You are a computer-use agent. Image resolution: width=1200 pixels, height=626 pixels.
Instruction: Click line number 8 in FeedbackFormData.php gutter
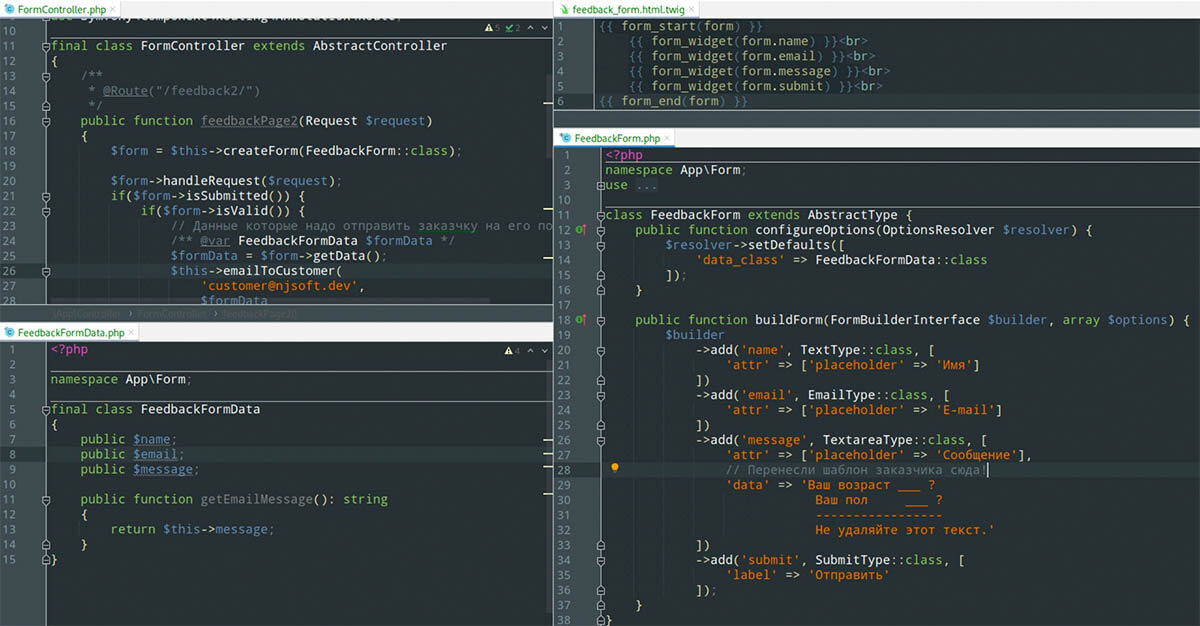coord(11,454)
